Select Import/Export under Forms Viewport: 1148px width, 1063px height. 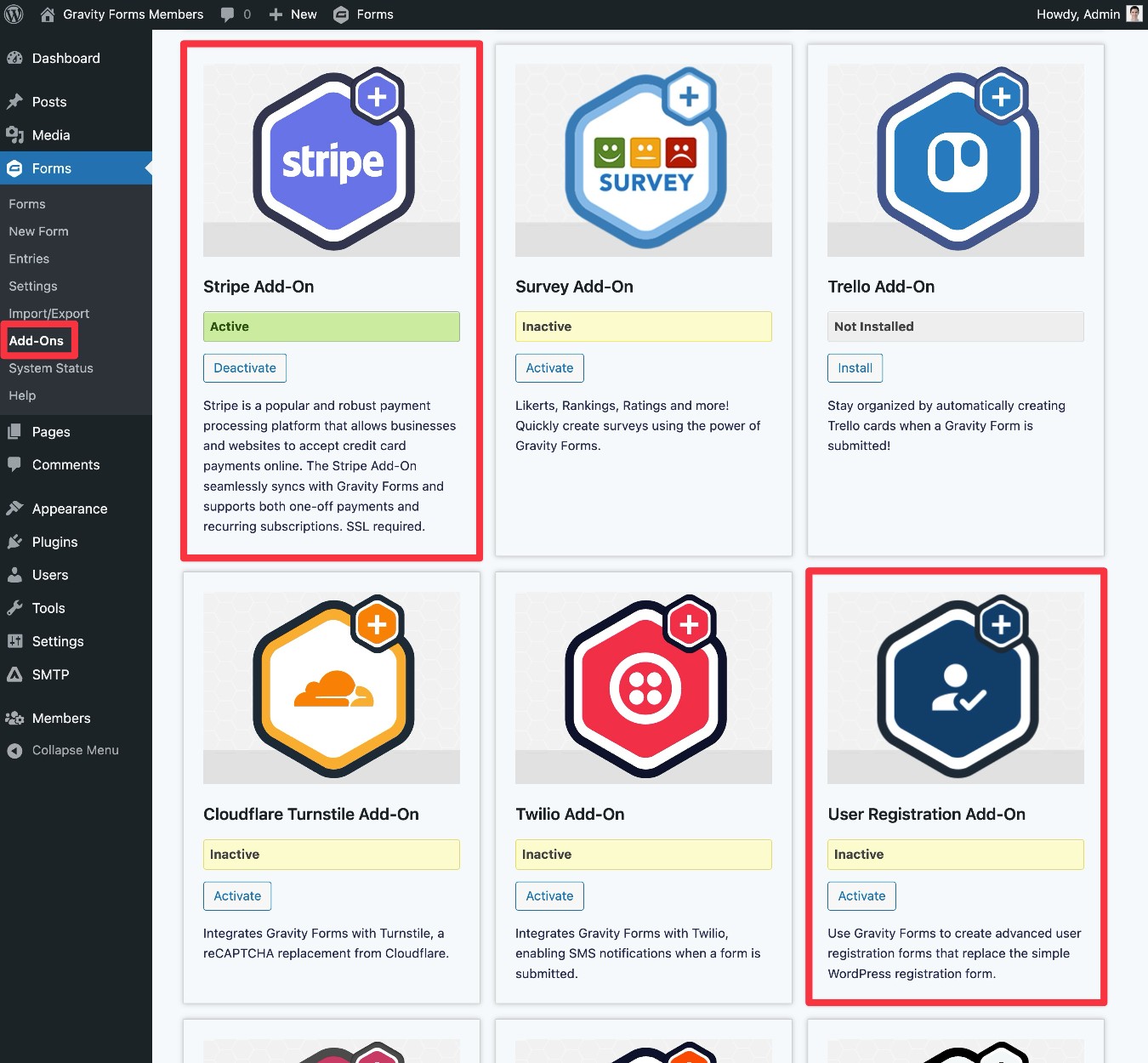click(48, 313)
